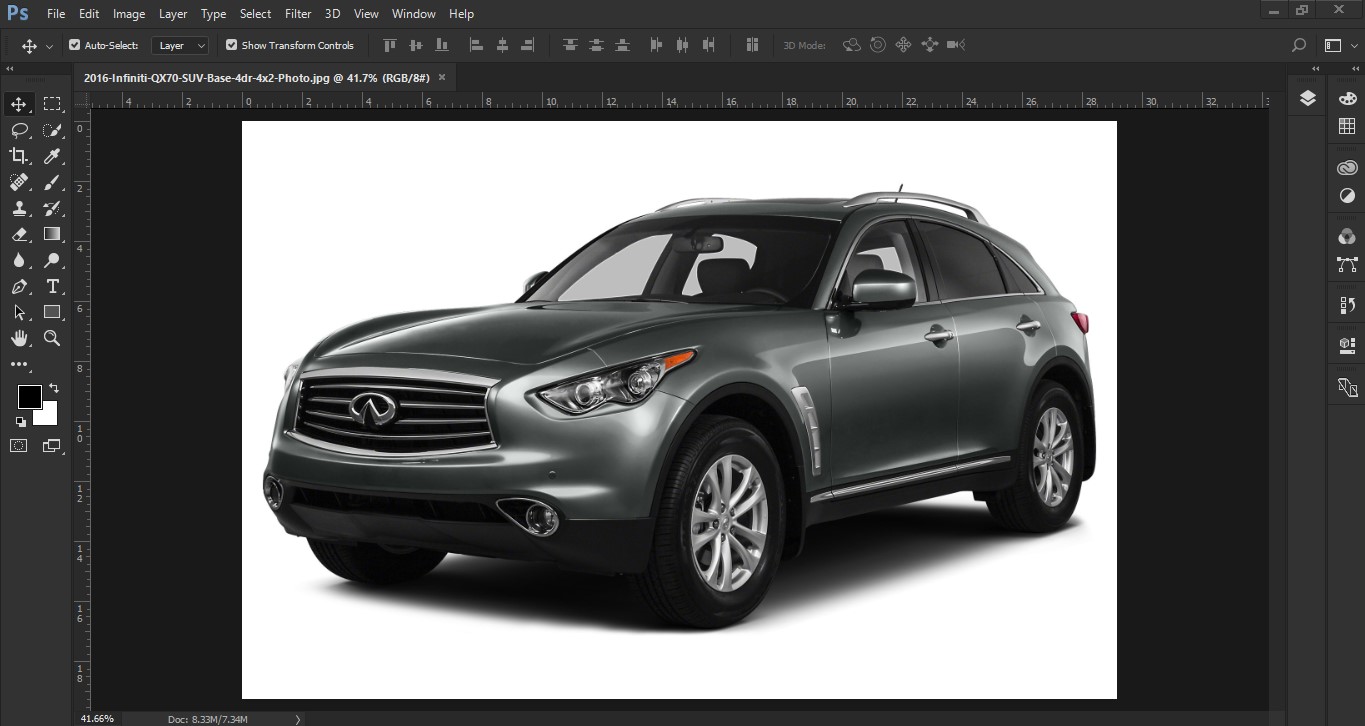Select the Pen tool

point(19,286)
